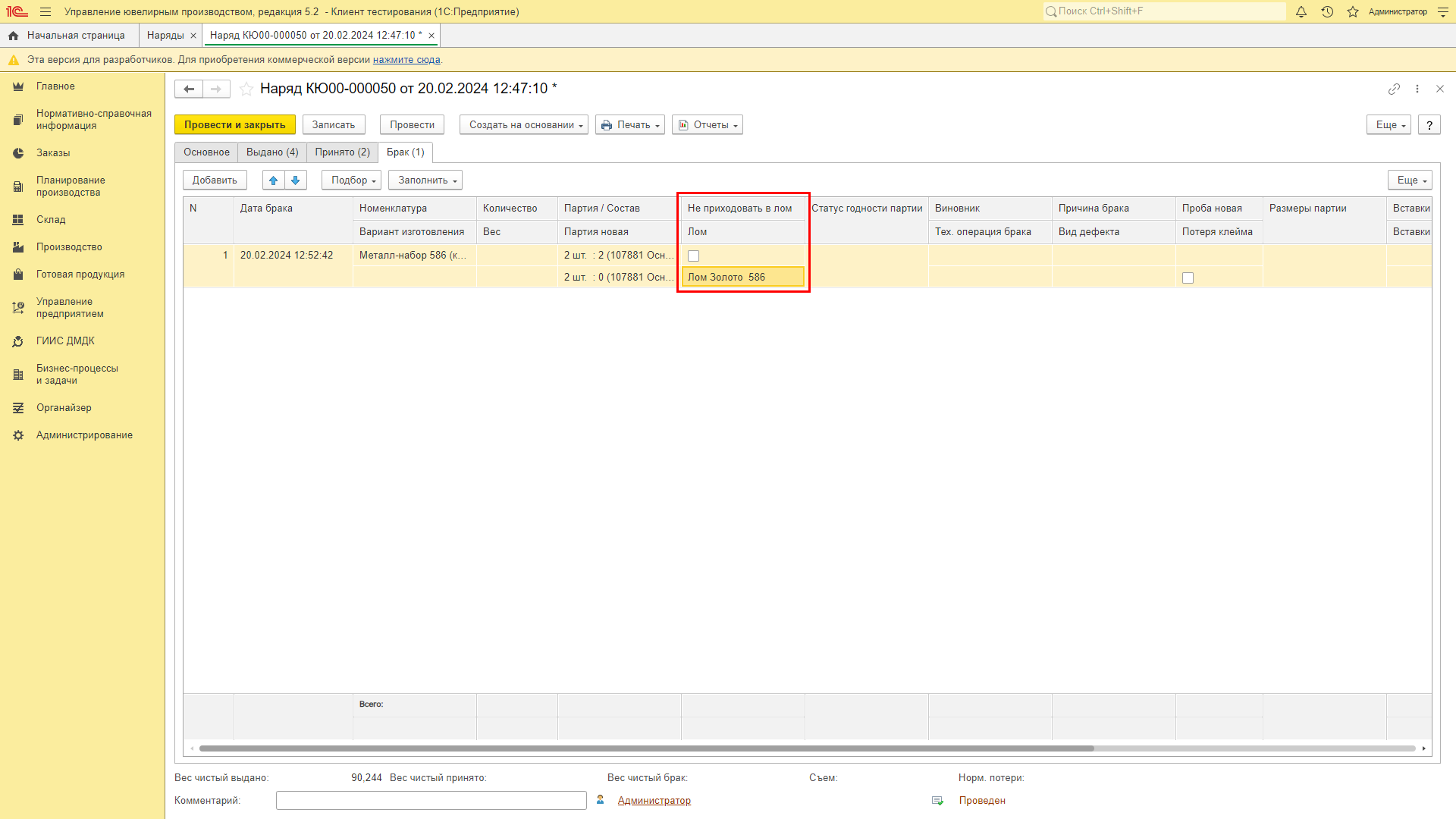The width and height of the screenshot is (1456, 819).
Task: Toggle Потеря клейма checkbox in row
Action: pos(1188,278)
